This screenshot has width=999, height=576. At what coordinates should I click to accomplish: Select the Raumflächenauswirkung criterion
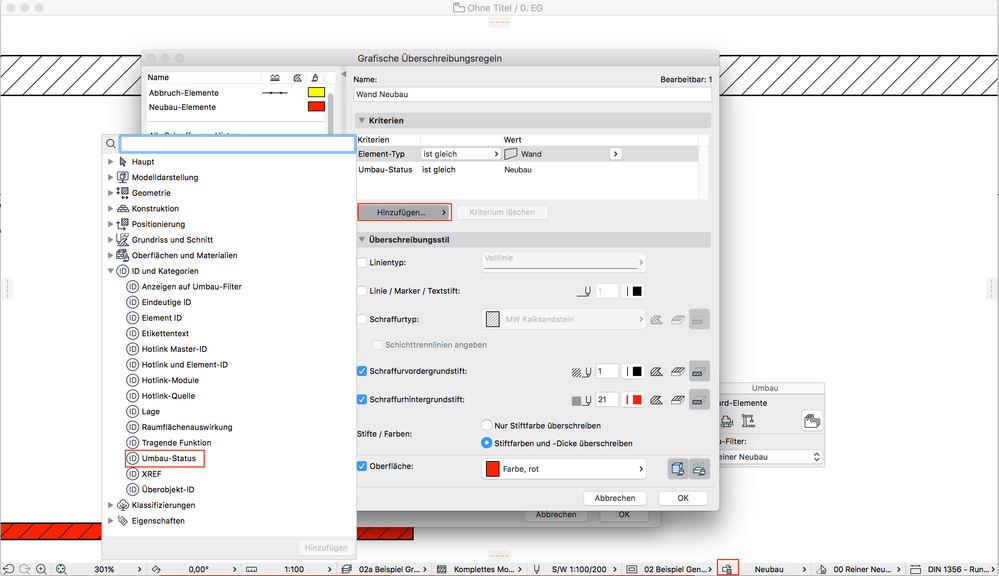(x=186, y=428)
